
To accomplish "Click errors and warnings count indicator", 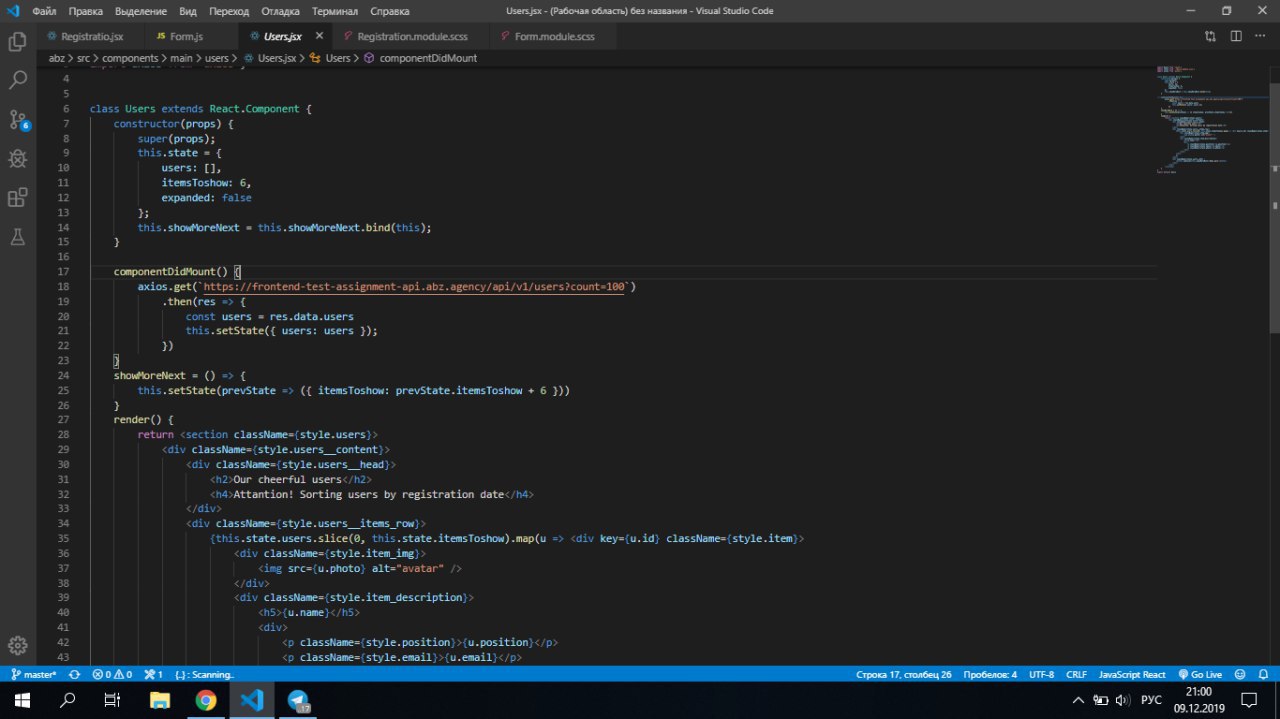I will click(112, 675).
